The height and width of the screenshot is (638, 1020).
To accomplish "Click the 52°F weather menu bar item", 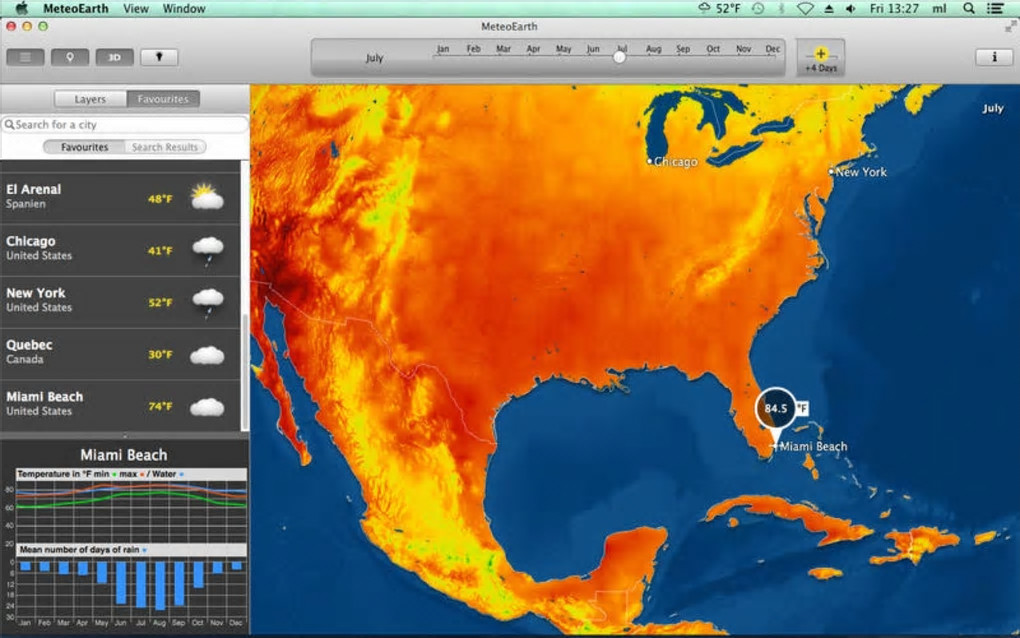I will pos(719,8).
